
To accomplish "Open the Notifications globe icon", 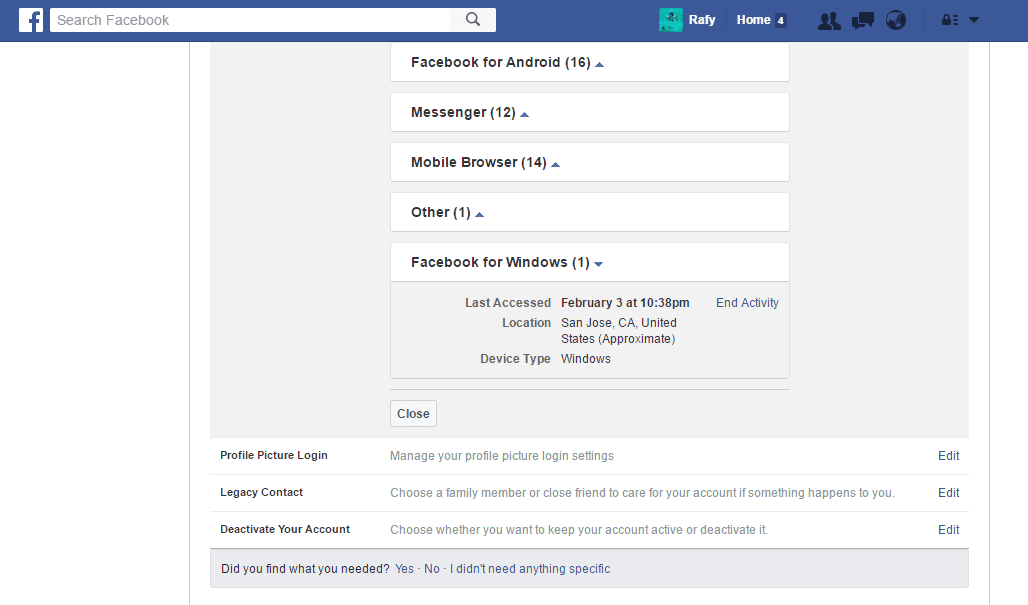I will 896,19.
